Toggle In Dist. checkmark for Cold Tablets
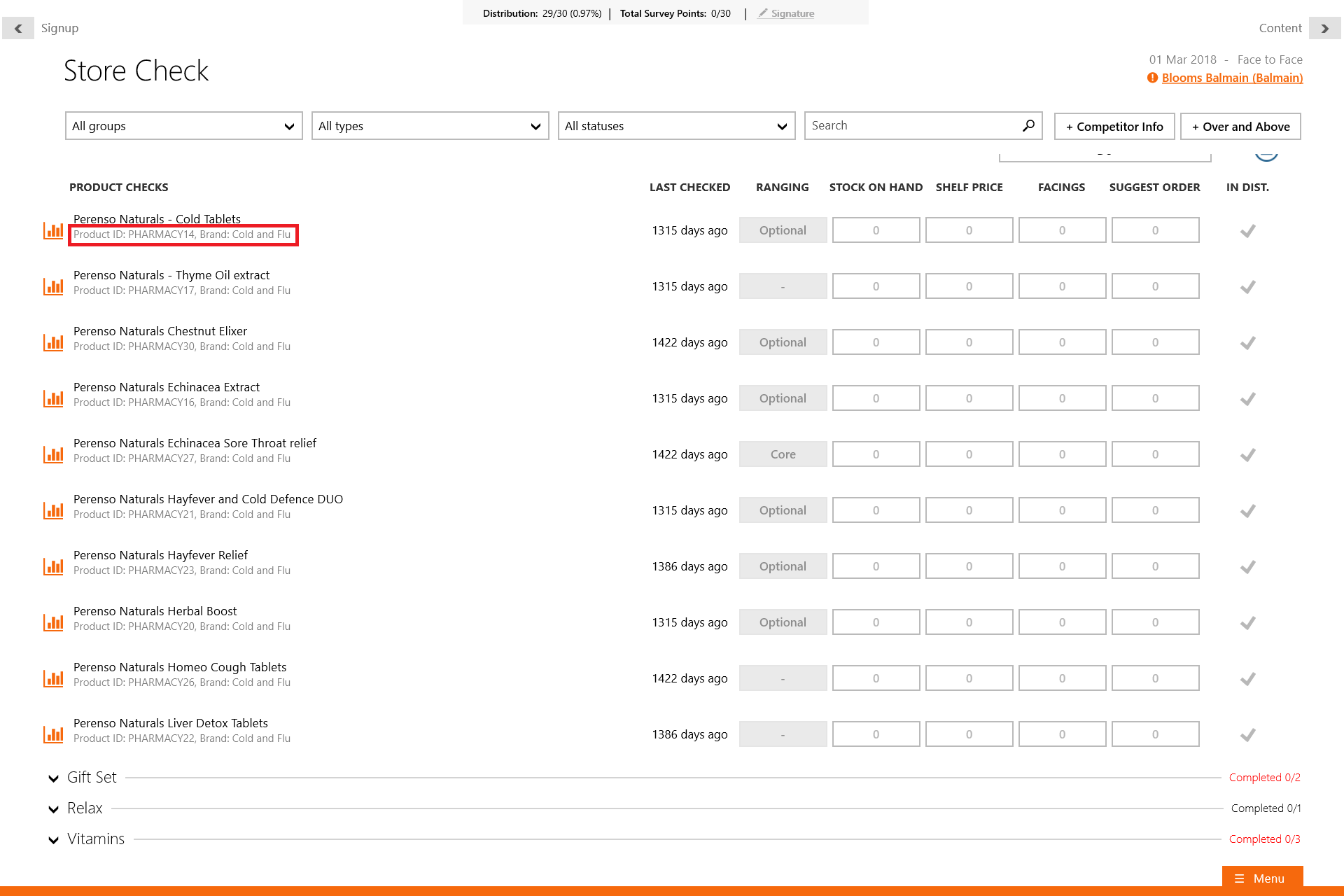Image resolution: width=1344 pixels, height=896 pixels. pyautogui.click(x=1247, y=230)
